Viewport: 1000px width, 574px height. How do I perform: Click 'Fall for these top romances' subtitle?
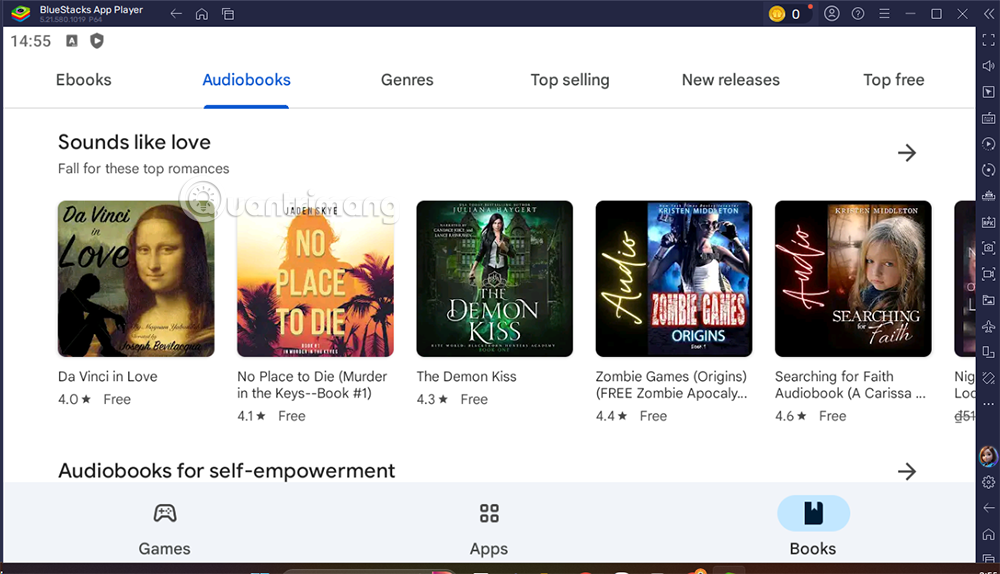[x=143, y=168]
